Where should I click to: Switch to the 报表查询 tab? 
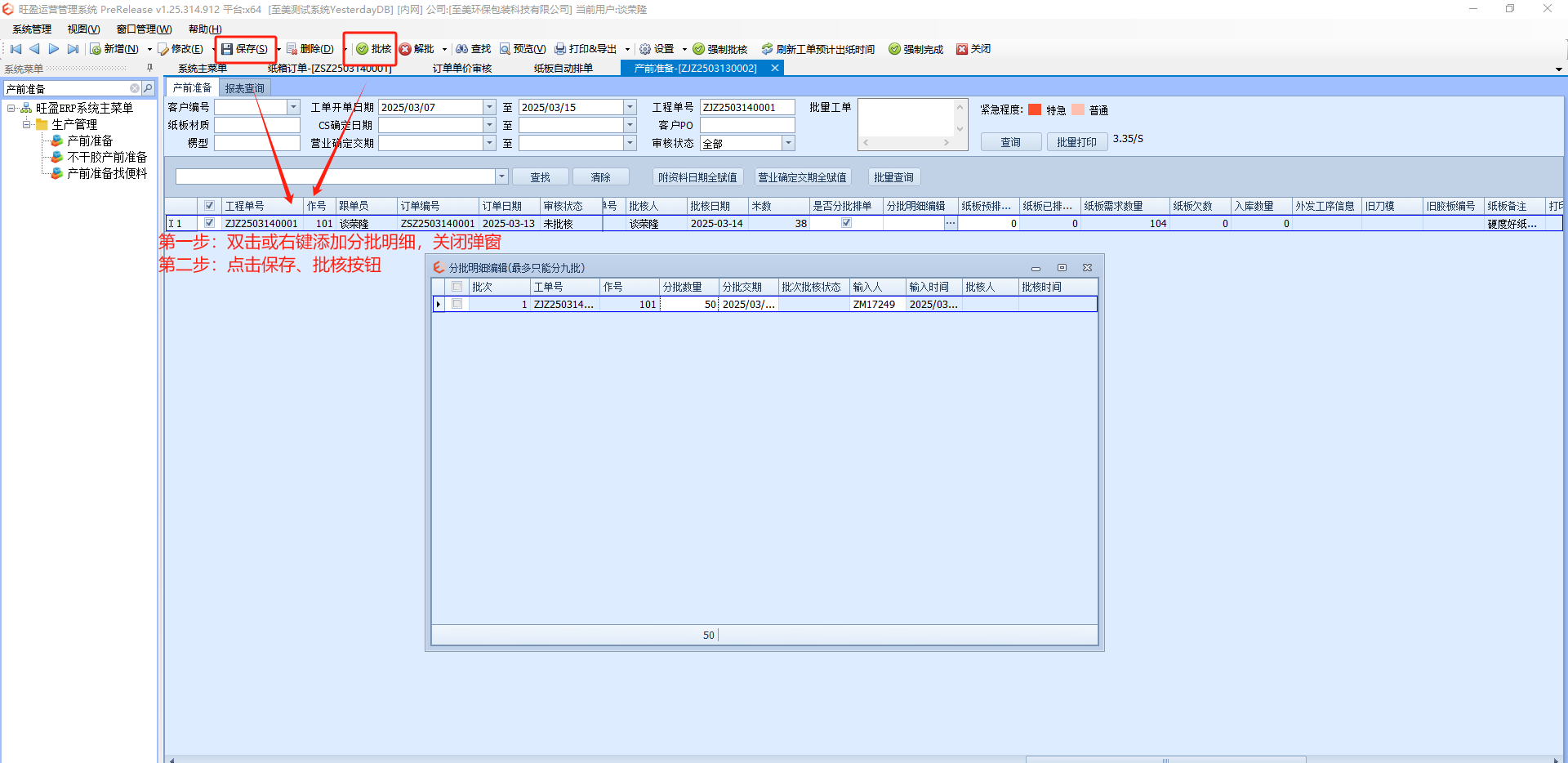pyautogui.click(x=244, y=88)
